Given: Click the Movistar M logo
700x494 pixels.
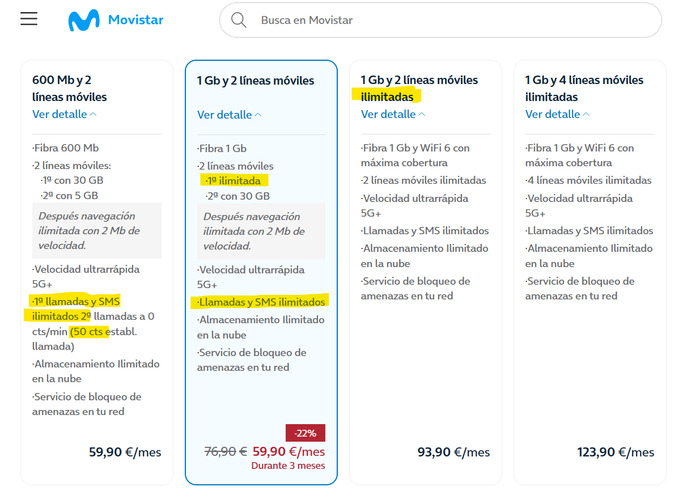Looking at the screenshot, I should [83, 20].
